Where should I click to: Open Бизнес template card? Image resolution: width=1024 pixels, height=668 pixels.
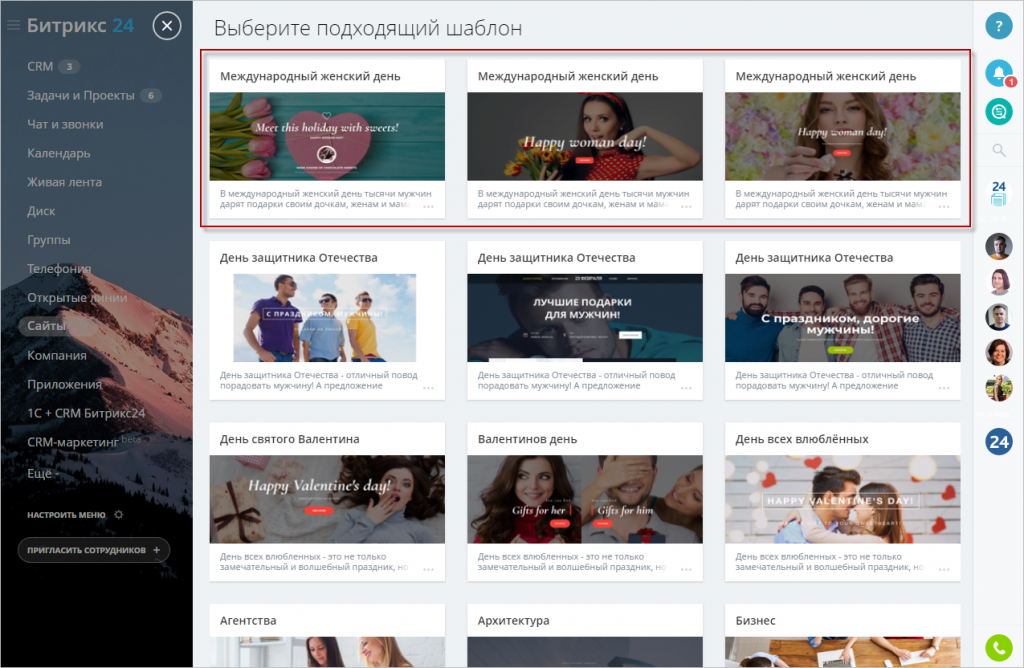pyautogui.click(x=842, y=635)
